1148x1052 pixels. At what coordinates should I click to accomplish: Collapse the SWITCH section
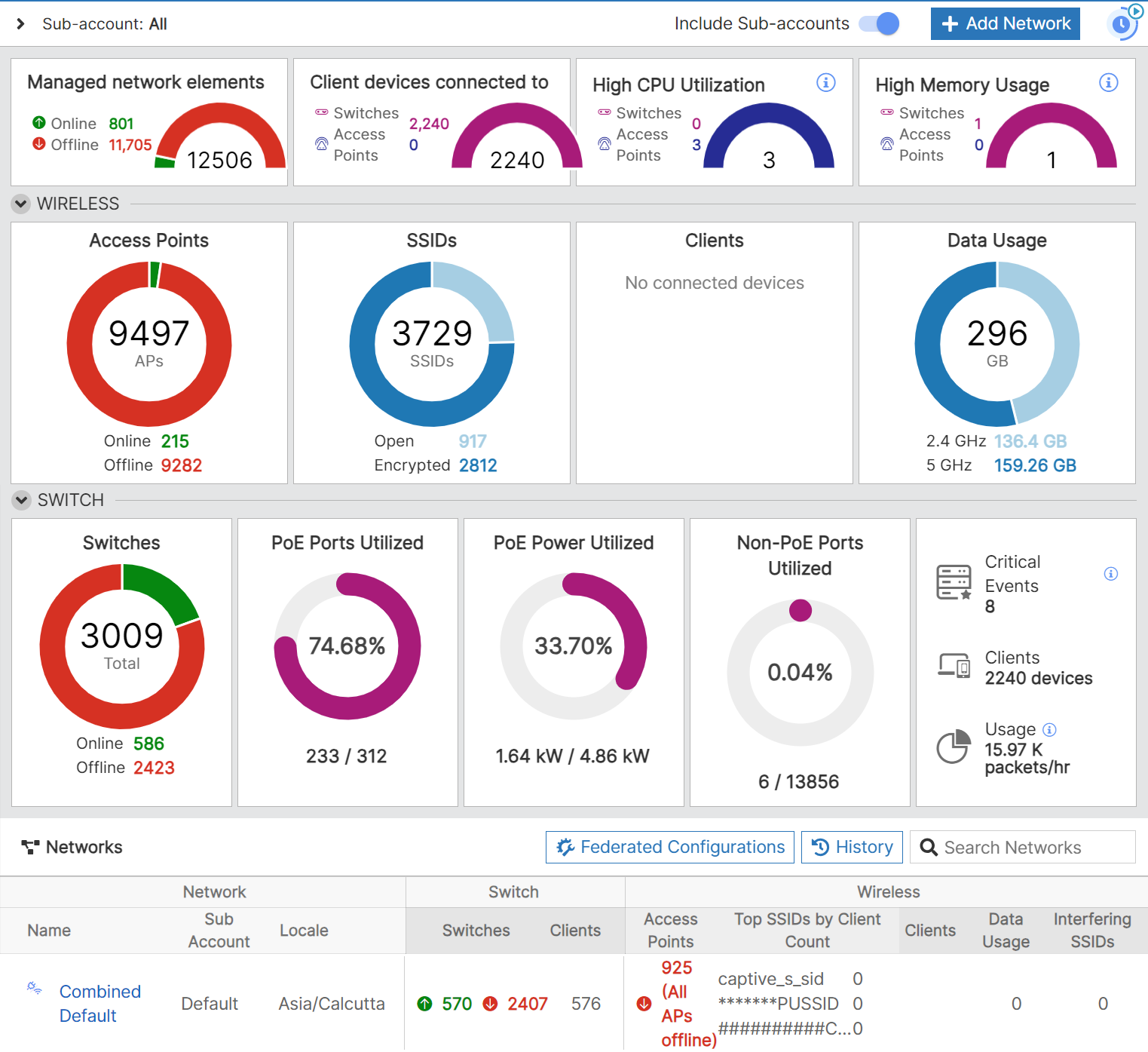point(20,500)
